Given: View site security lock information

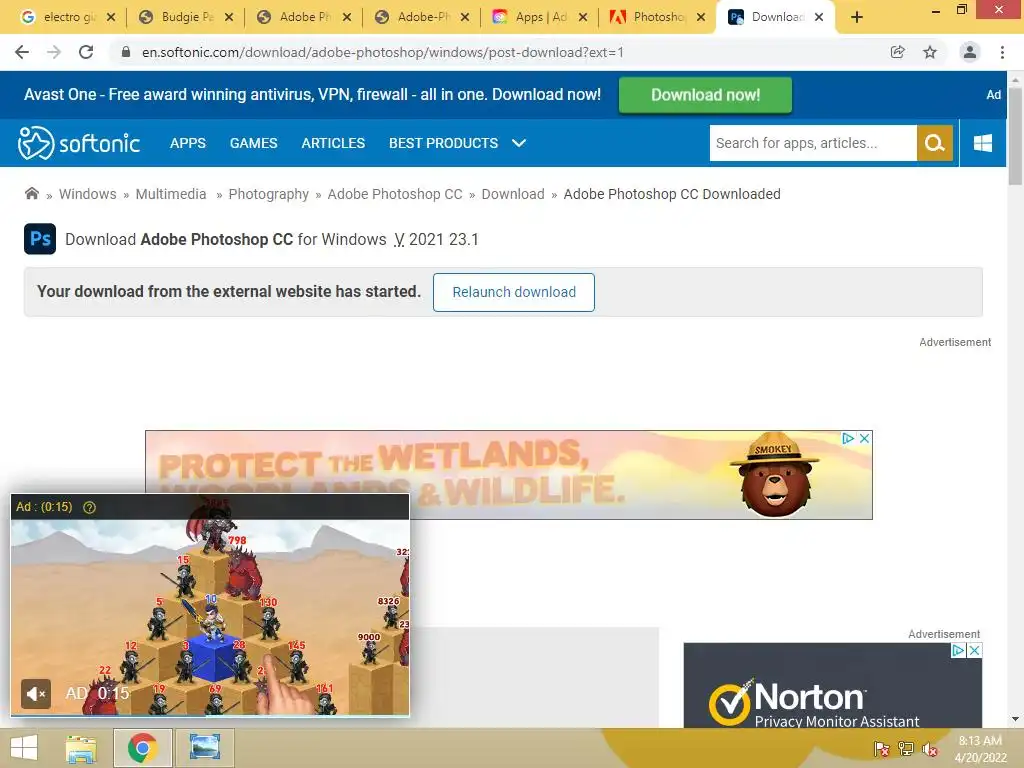Looking at the screenshot, I should [126, 52].
